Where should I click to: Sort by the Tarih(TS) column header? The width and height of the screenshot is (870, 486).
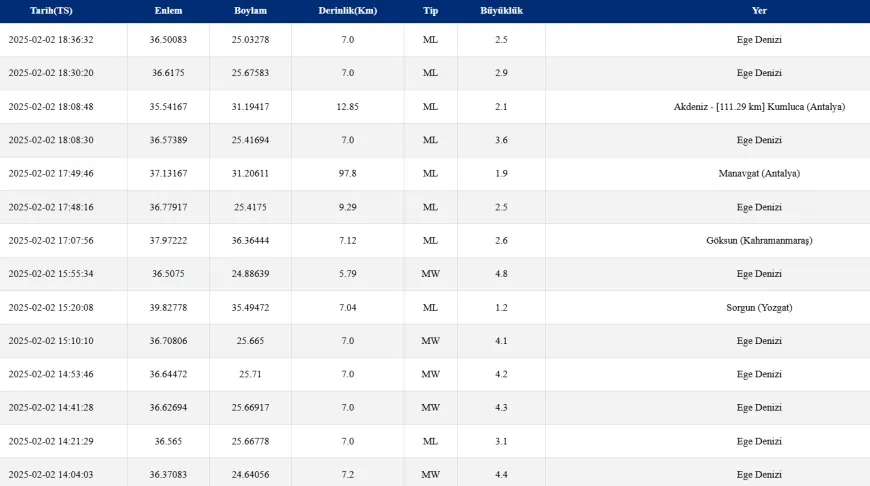pyautogui.click(x=51, y=11)
